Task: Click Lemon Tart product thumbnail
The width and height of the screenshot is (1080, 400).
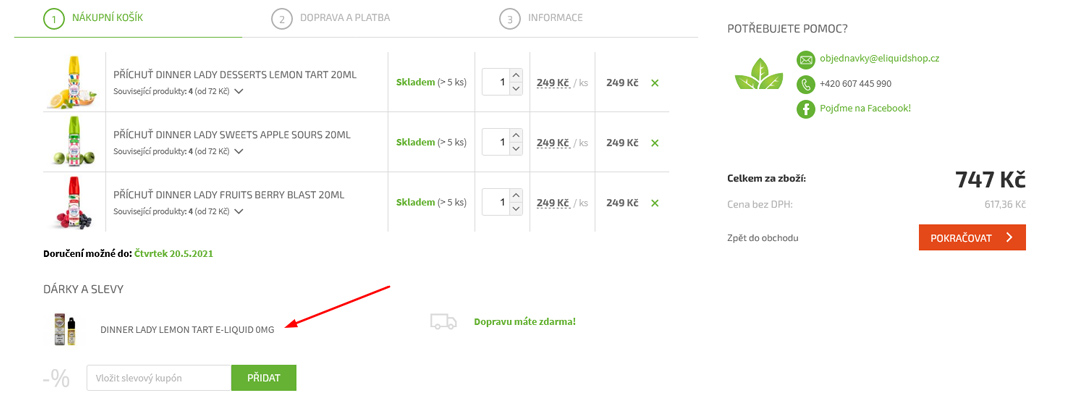Action: (70, 83)
